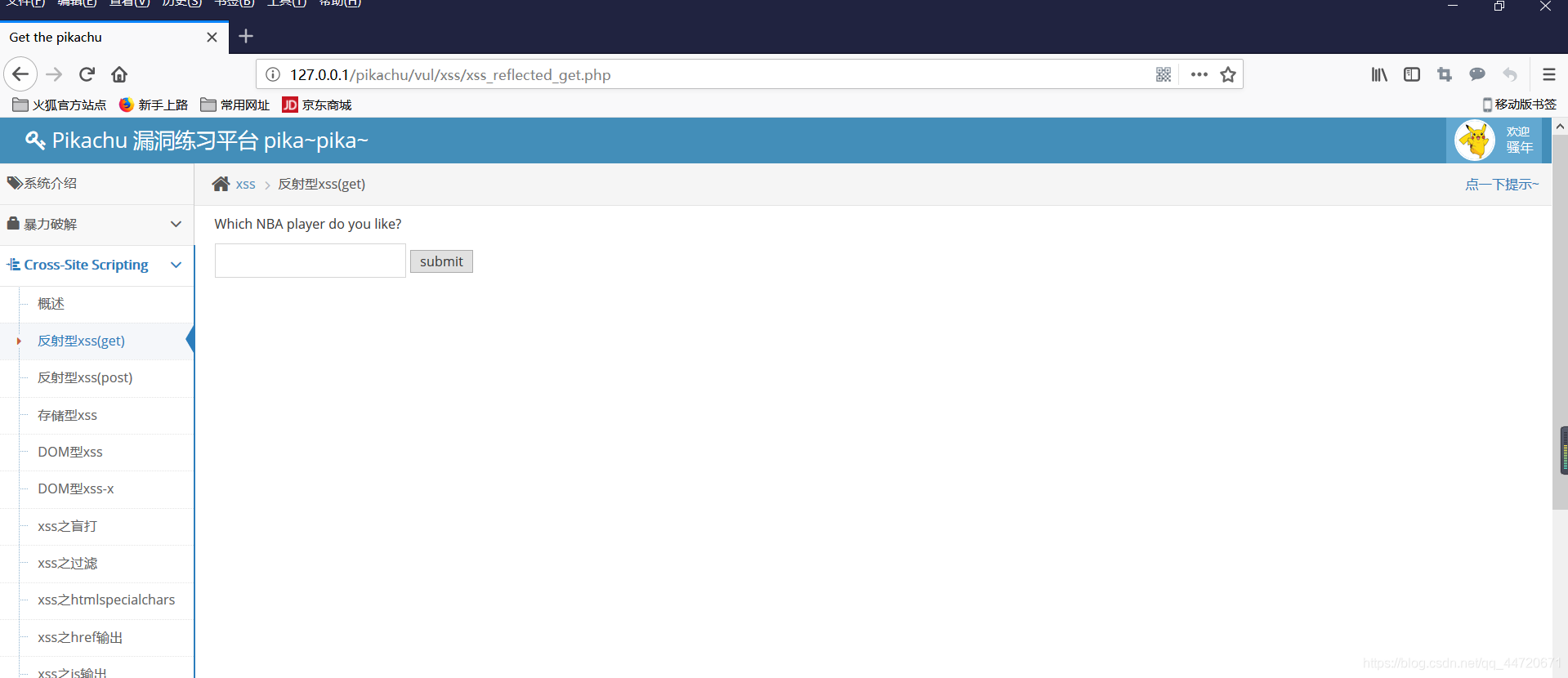
Task: Open the QR code icon in address bar
Action: (x=1164, y=74)
